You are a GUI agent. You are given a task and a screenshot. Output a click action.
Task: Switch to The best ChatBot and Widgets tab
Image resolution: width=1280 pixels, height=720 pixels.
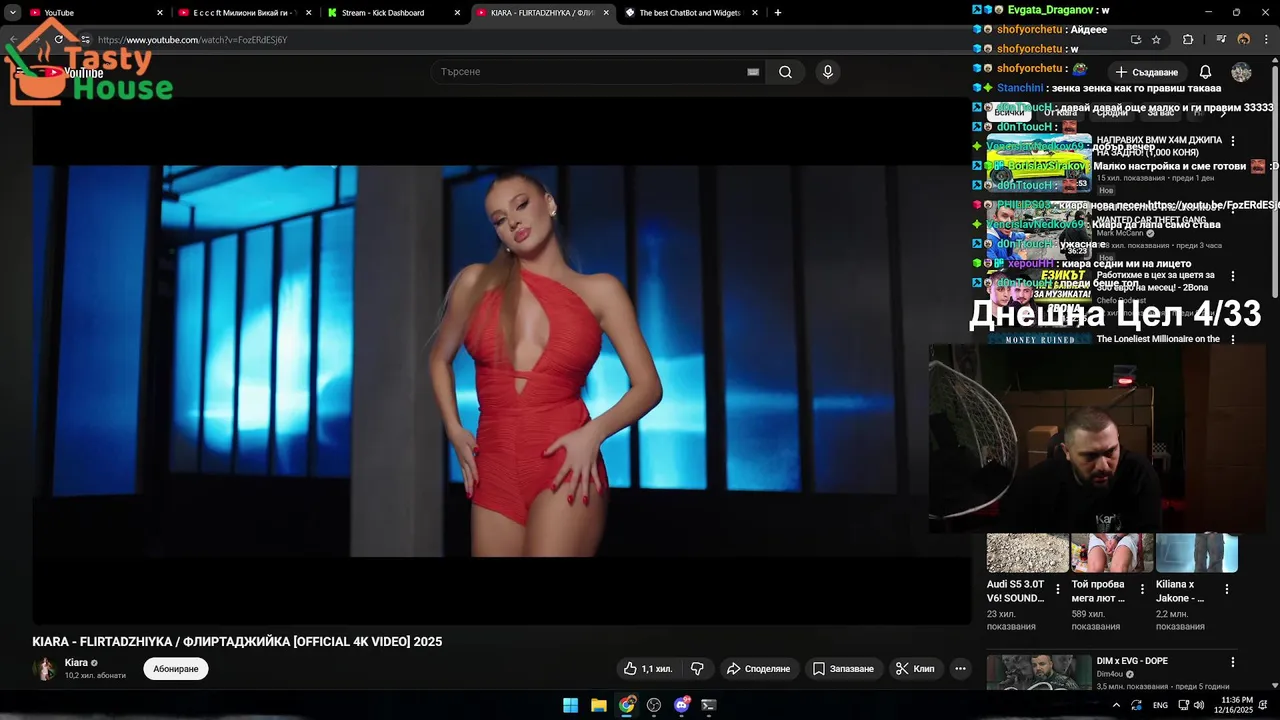[x=690, y=13]
